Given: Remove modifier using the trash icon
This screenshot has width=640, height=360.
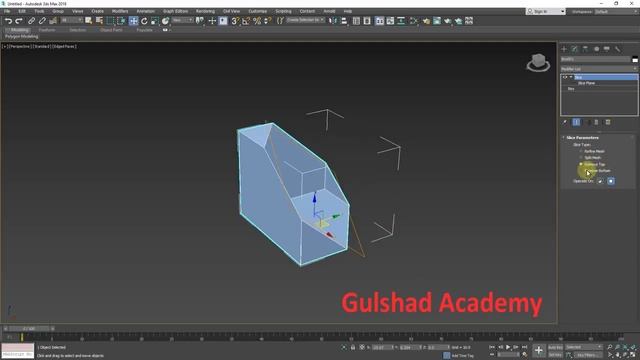Looking at the screenshot, I should pyautogui.click(x=596, y=122).
